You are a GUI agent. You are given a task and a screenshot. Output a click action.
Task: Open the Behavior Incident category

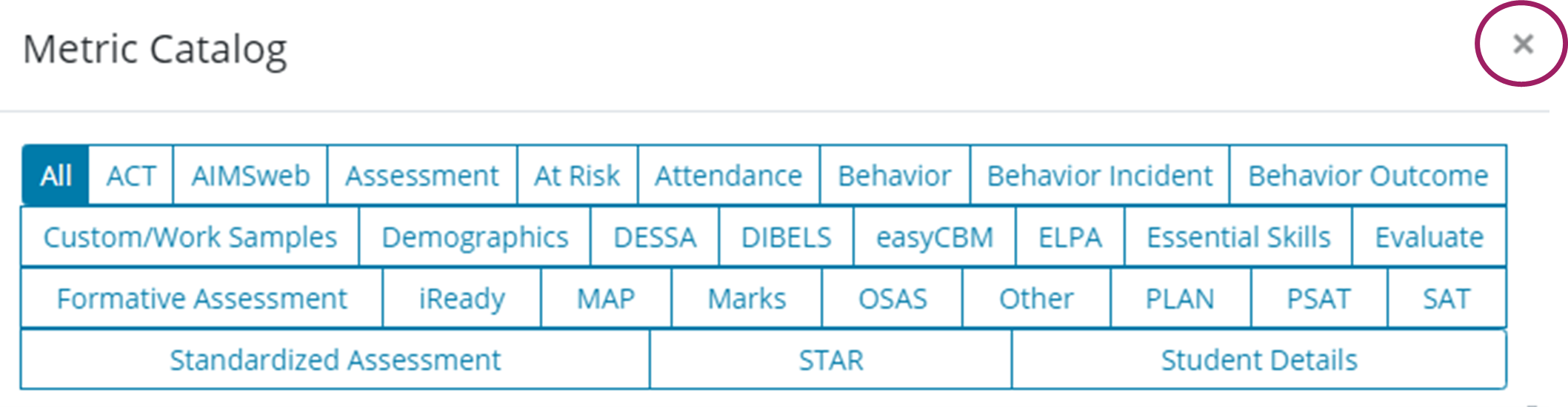pos(1099,176)
